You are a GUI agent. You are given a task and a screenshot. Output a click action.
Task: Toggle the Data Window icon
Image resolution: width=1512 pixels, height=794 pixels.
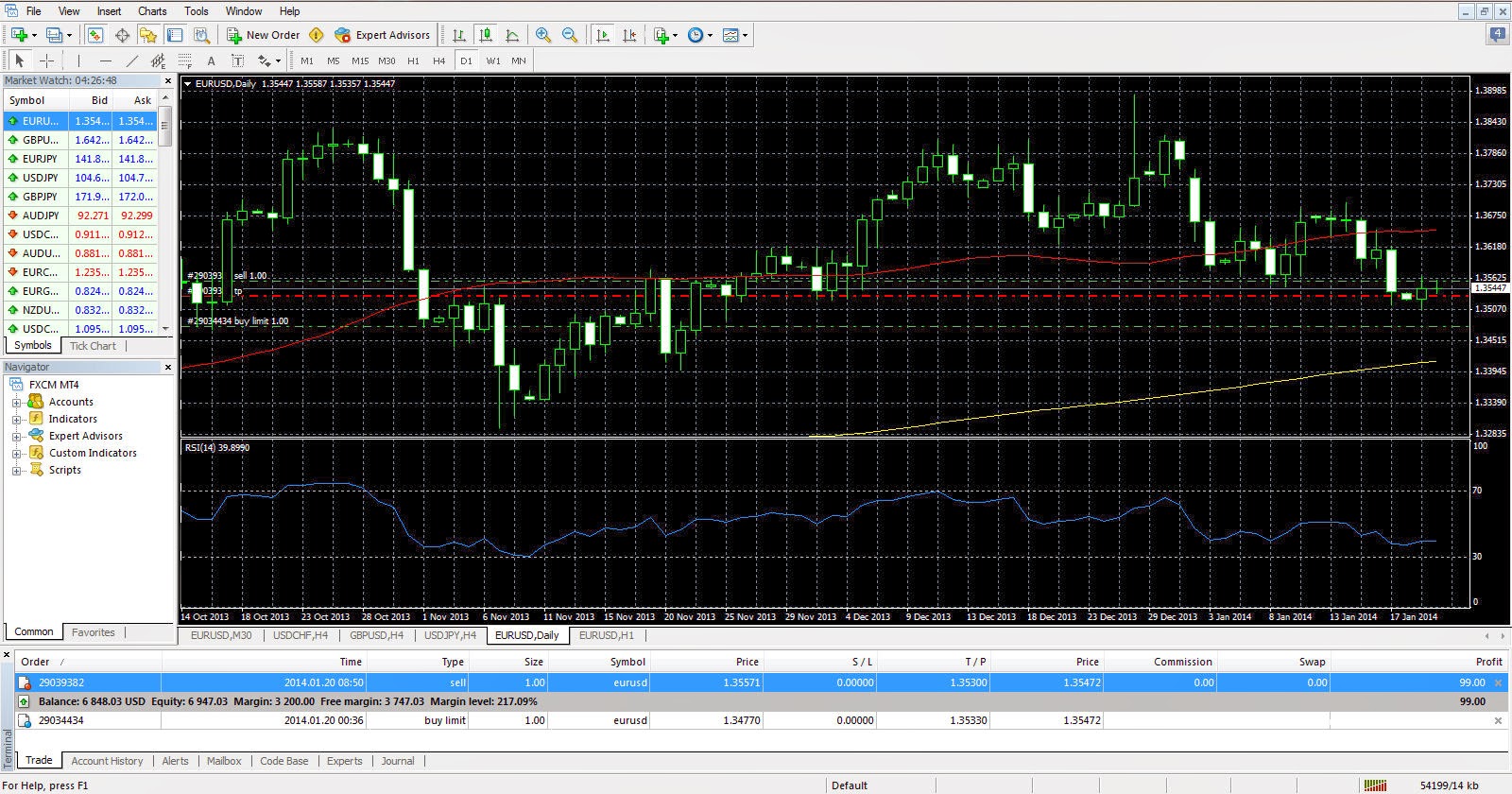pyautogui.click(x=122, y=35)
